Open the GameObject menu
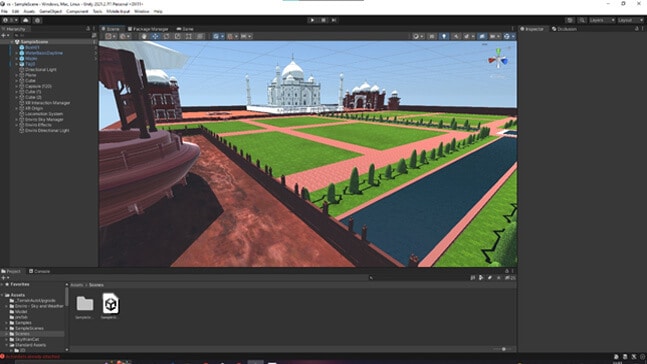Image resolution: width=647 pixels, height=364 pixels. (x=50, y=12)
